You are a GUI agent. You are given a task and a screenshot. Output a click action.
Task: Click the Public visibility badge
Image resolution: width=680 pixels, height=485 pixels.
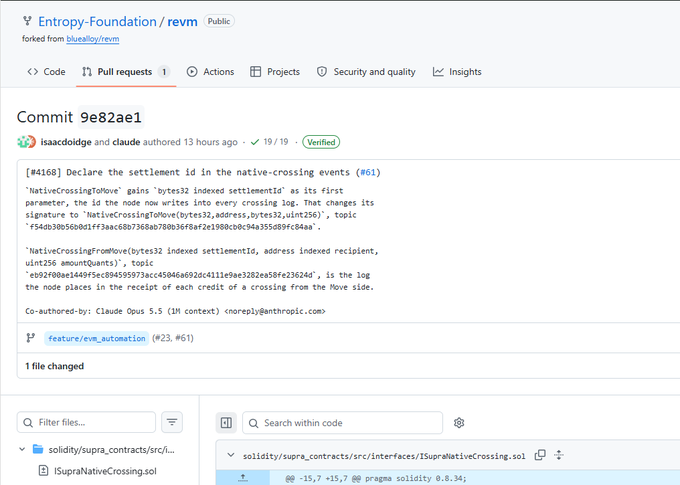219,21
